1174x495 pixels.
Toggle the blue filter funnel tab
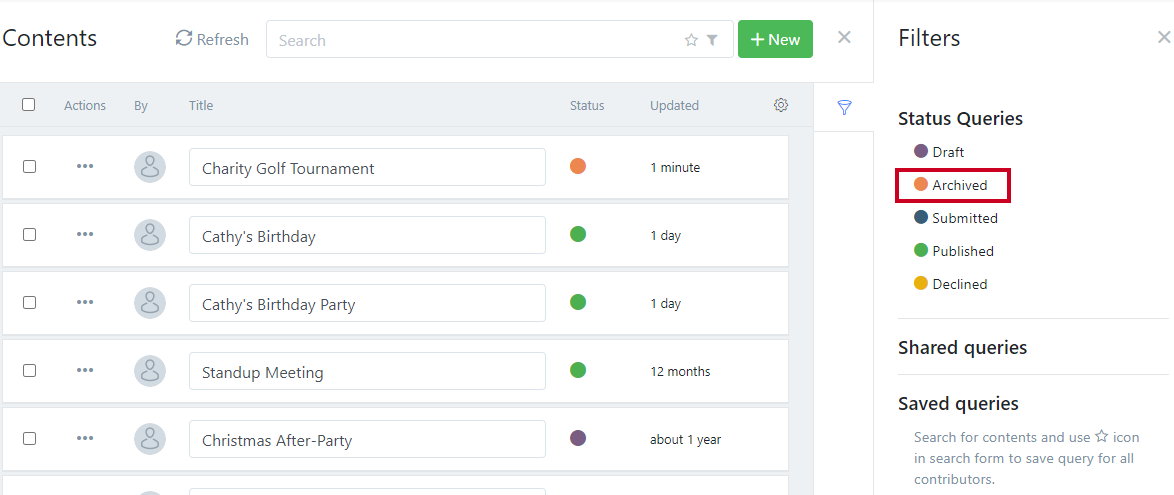pos(844,108)
